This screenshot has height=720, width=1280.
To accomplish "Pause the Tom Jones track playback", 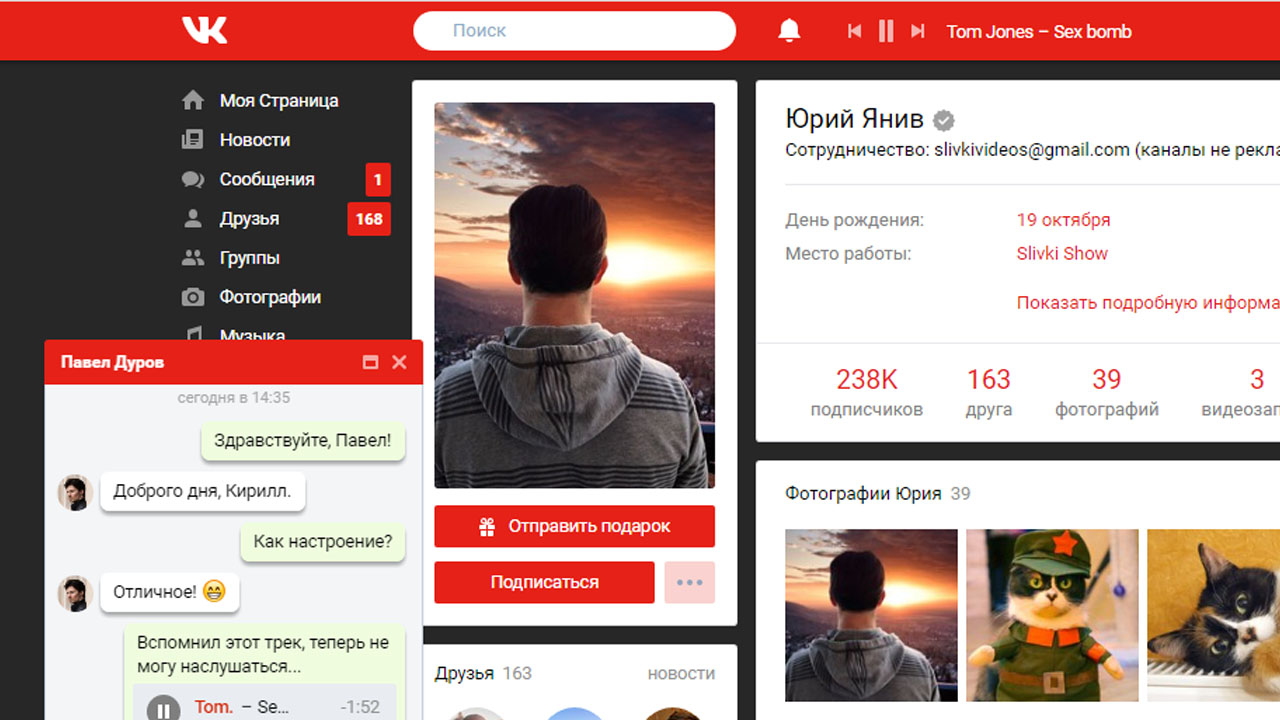I will point(885,31).
